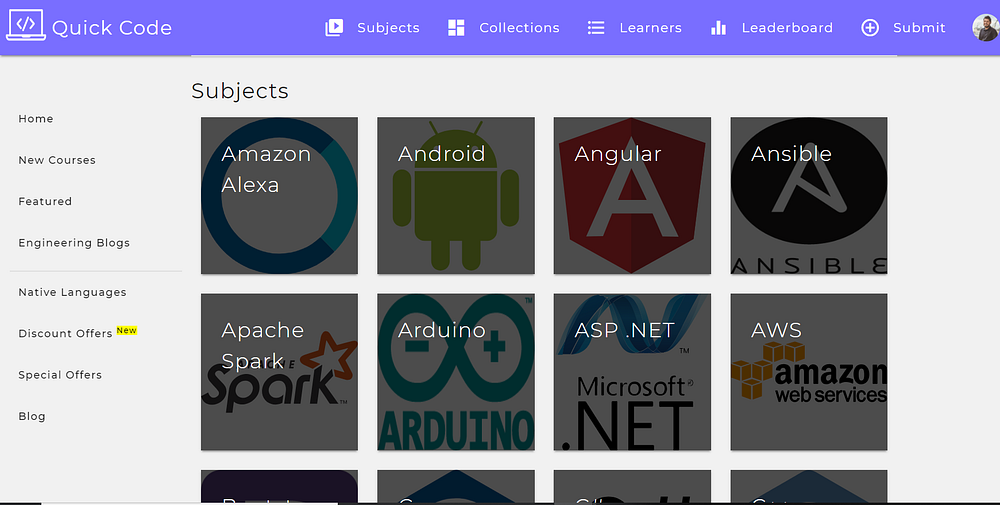This screenshot has height=505, width=1000.
Task: Click the Subjects play icon in the header
Action: (334, 27)
